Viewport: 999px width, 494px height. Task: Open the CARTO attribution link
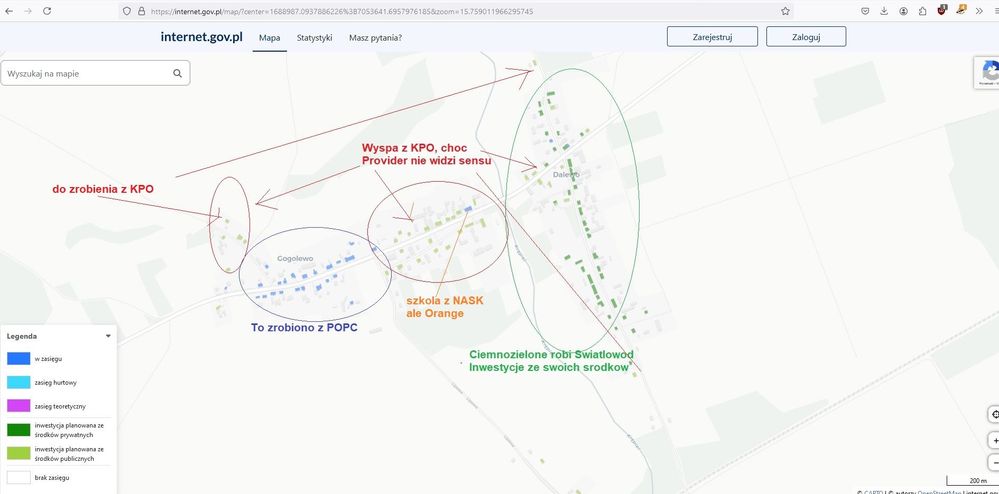point(873,491)
